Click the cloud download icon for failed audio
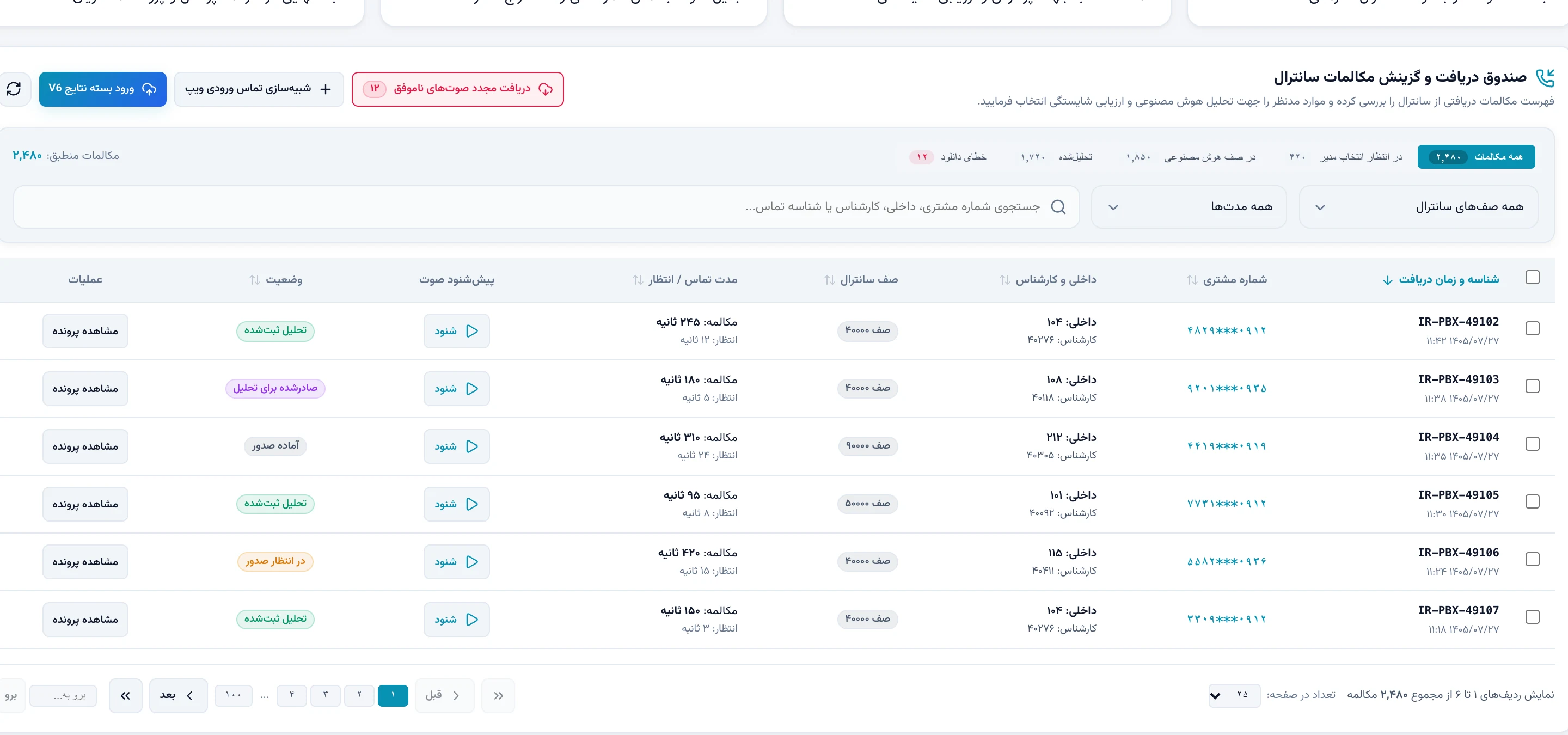The width and height of the screenshot is (1568, 735). [546, 89]
